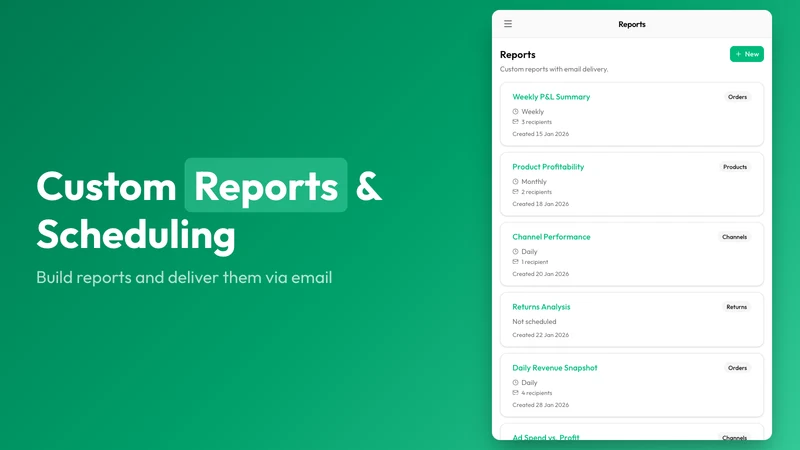Click the envelope icon beside 2 recipients
The height and width of the screenshot is (450, 800).
point(515,191)
